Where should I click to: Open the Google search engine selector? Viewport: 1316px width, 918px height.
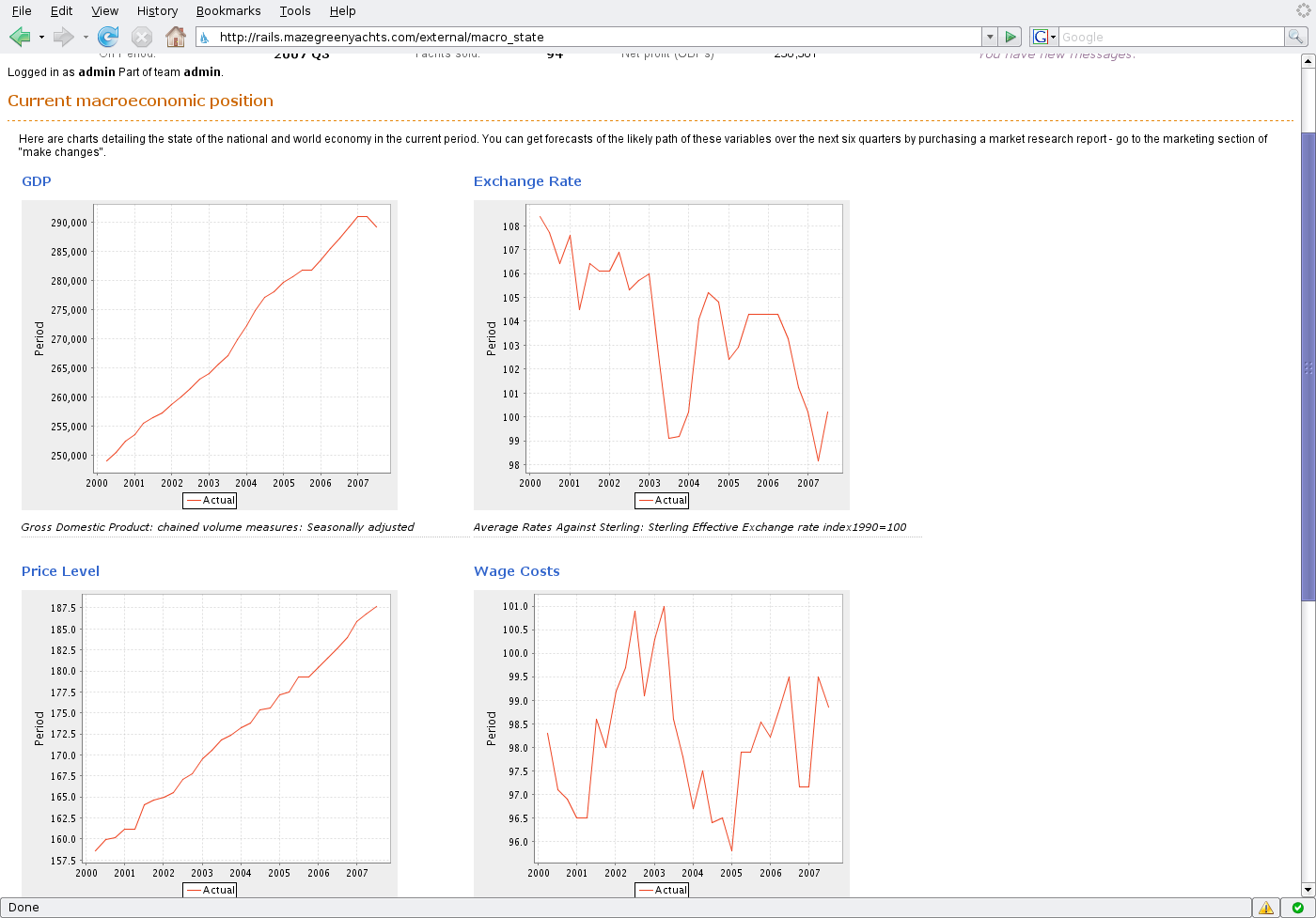click(x=1044, y=38)
